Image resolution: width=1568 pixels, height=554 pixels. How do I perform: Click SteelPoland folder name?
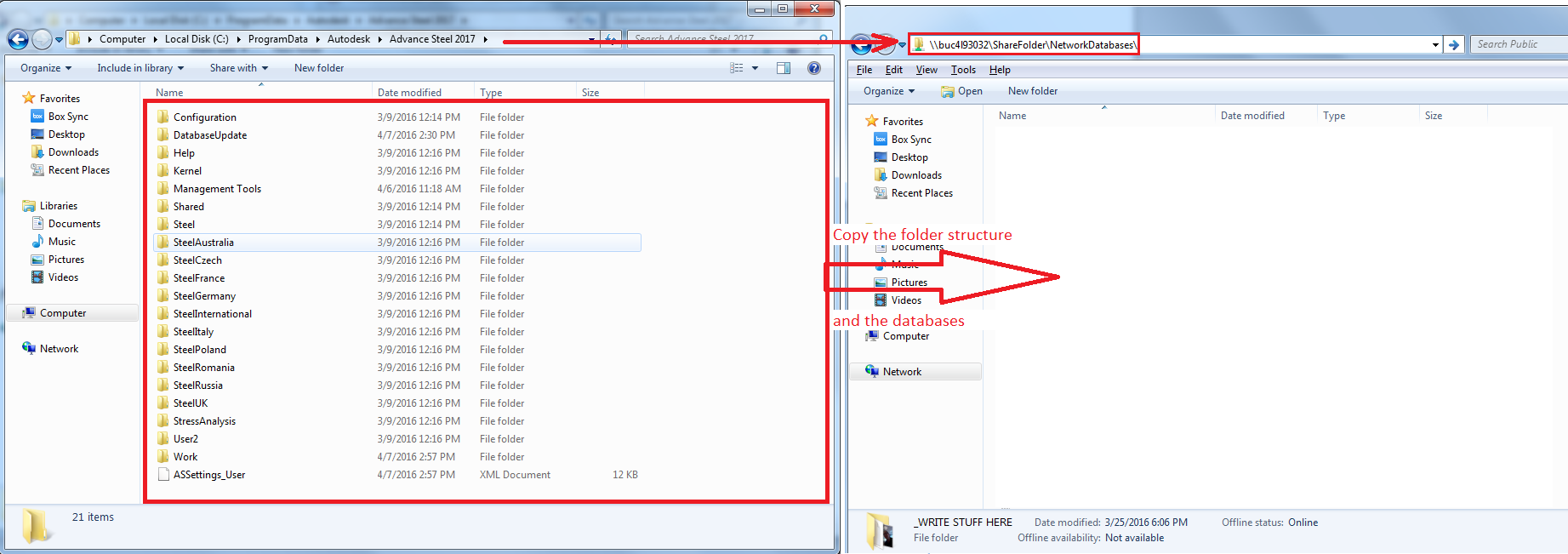pyautogui.click(x=200, y=350)
